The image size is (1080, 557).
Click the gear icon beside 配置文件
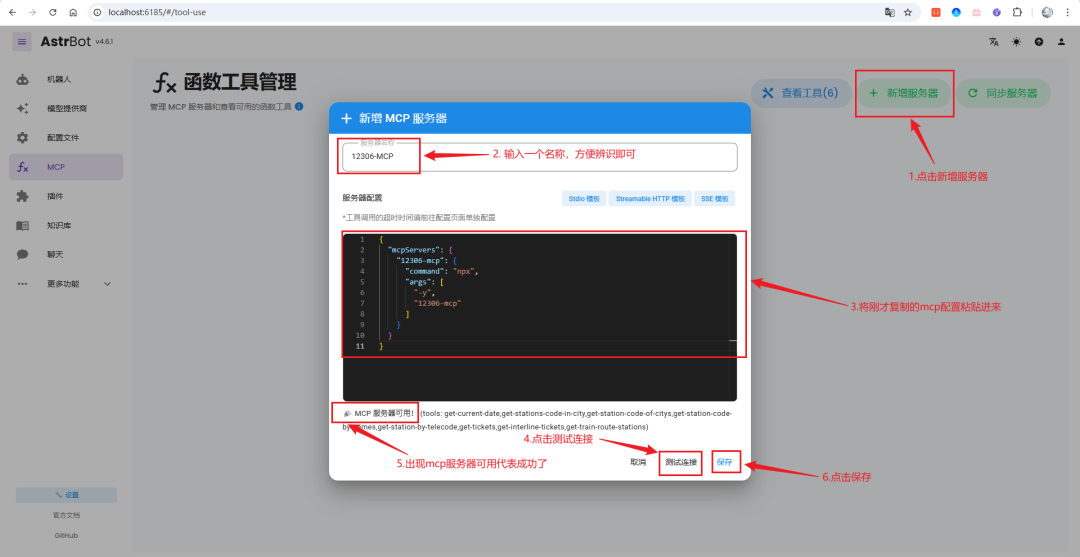23,138
